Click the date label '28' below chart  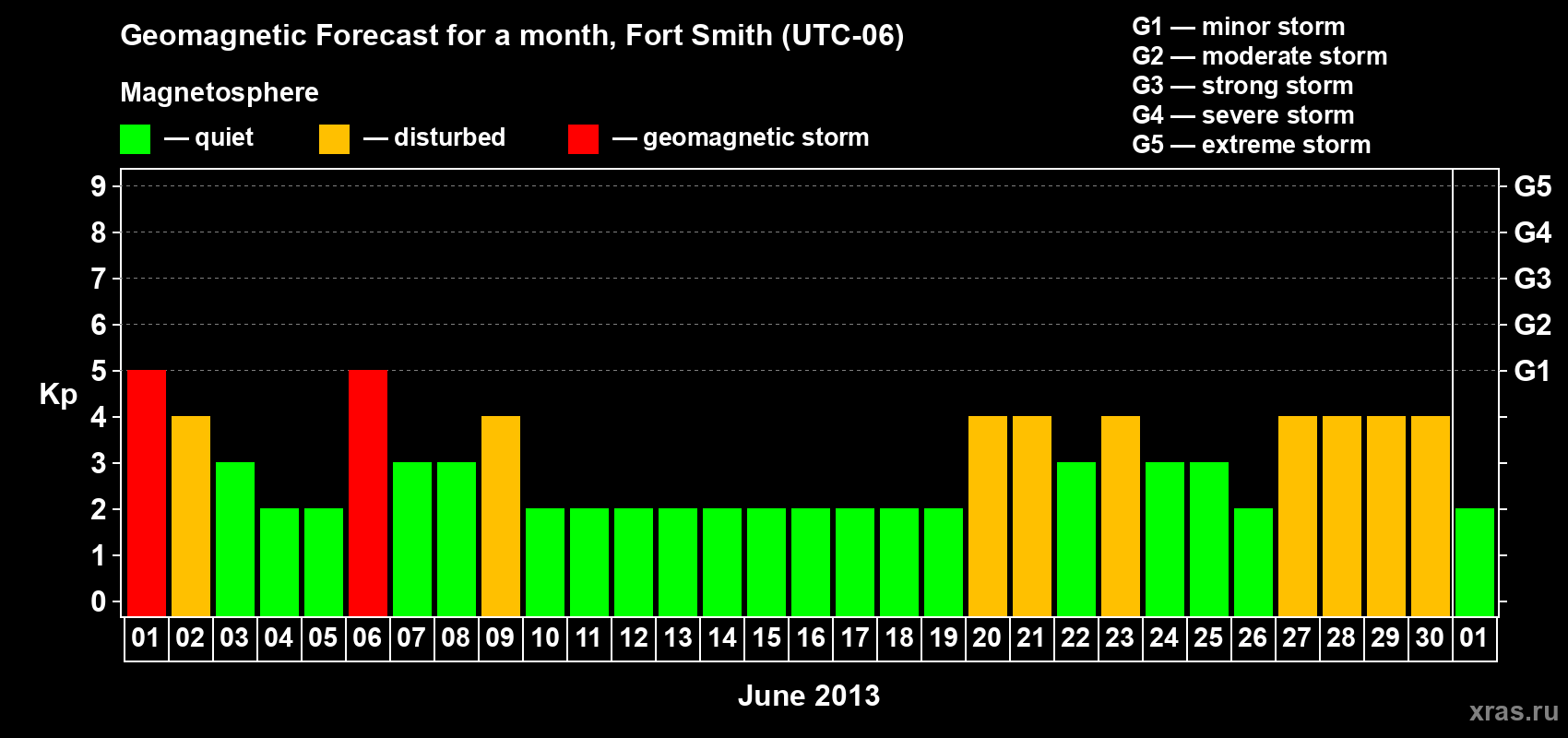tap(1341, 638)
